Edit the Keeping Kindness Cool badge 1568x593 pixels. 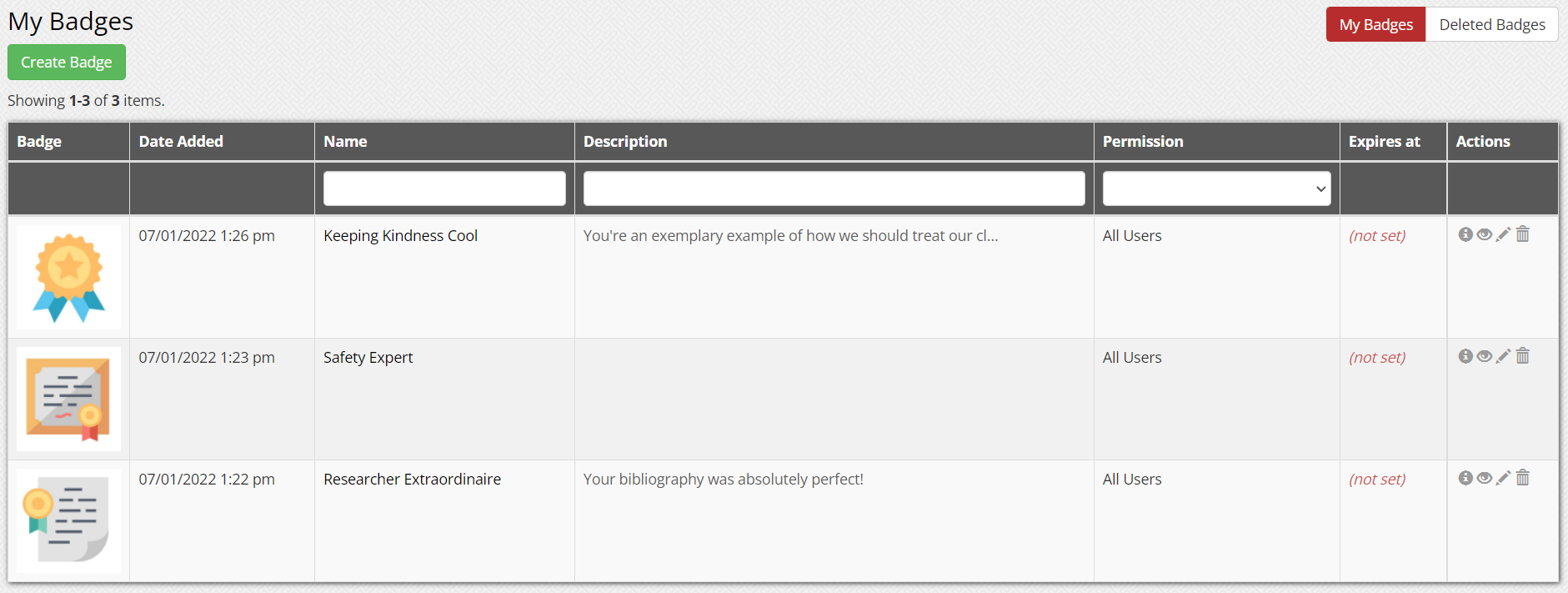(1503, 234)
